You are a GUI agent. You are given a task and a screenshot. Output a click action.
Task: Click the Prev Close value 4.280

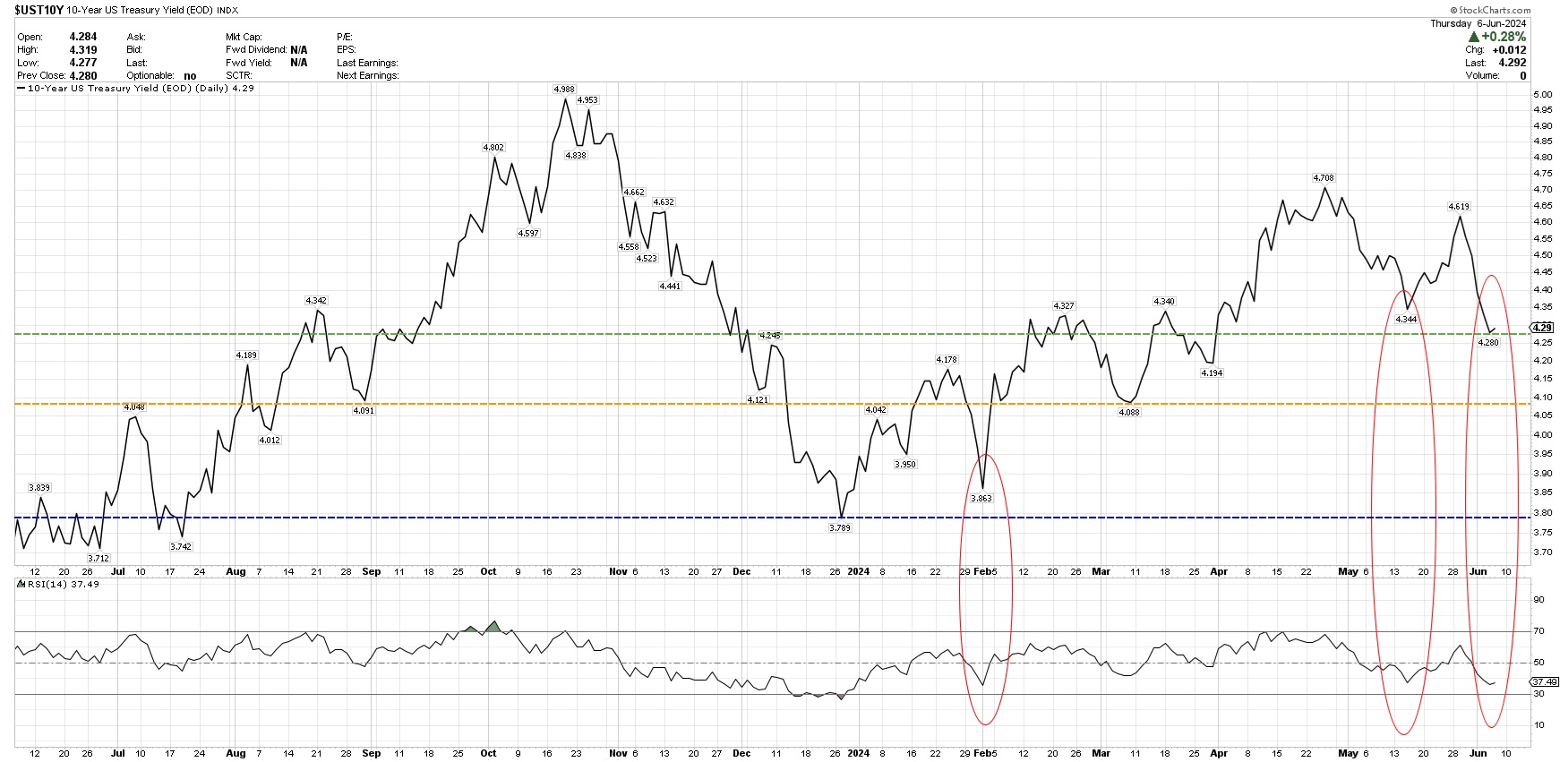pos(83,76)
